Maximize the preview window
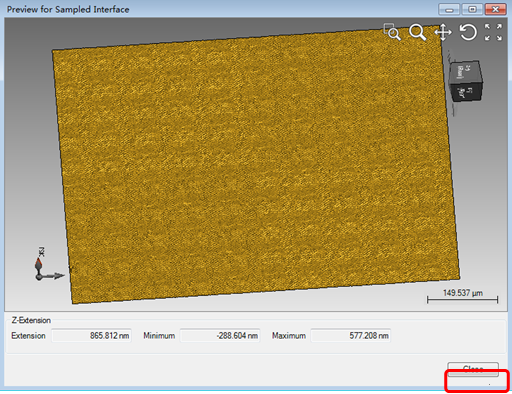 pyautogui.click(x=472, y=9)
